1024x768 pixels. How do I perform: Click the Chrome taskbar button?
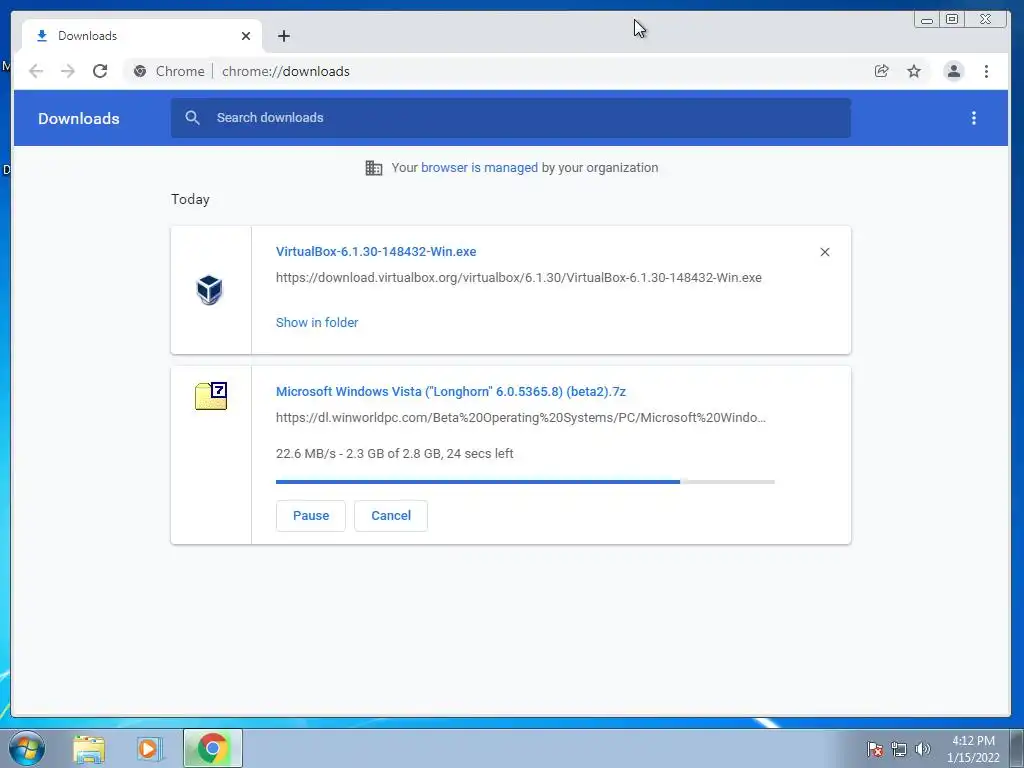[213, 748]
